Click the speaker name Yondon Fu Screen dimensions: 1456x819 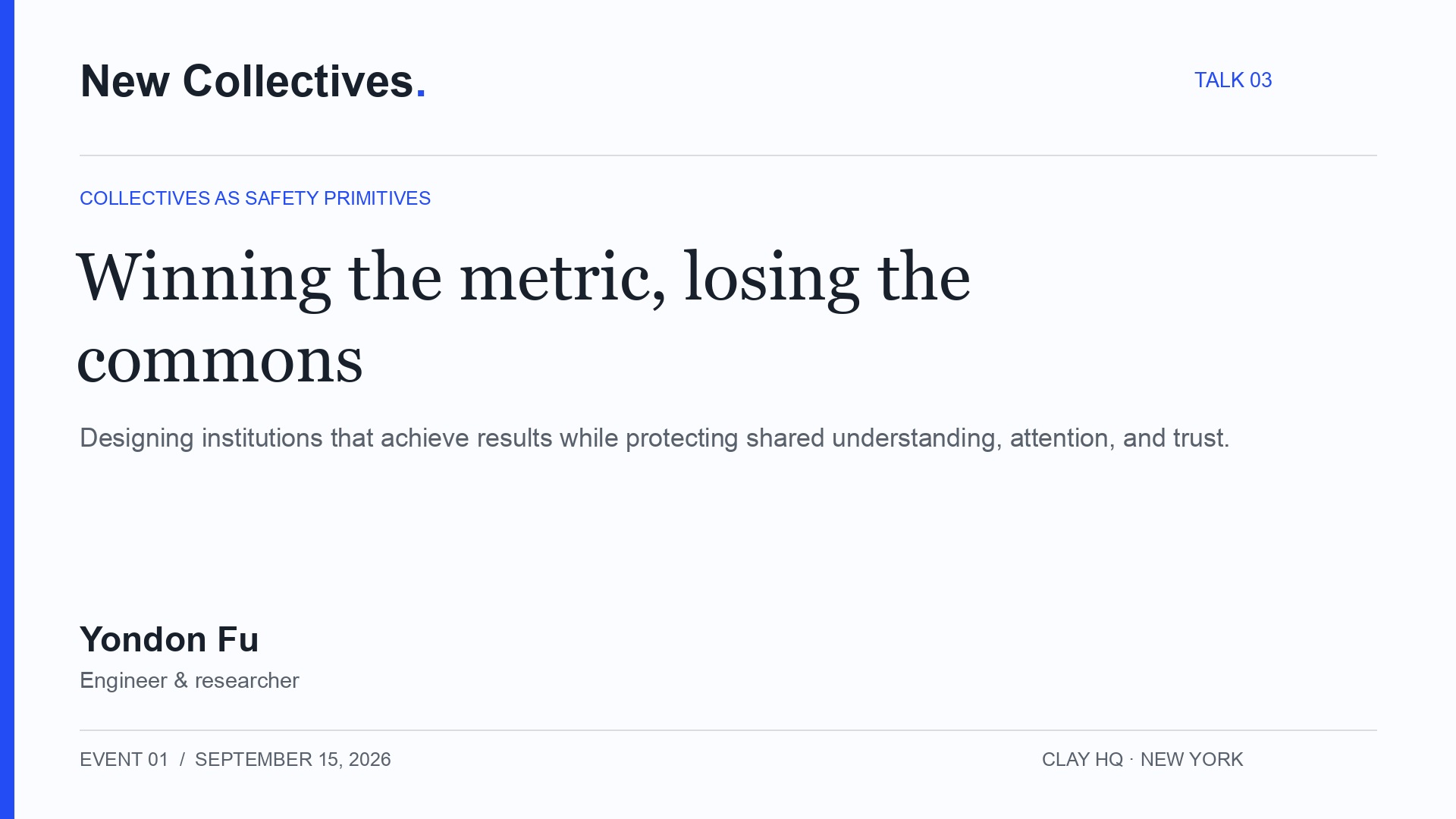(x=169, y=639)
